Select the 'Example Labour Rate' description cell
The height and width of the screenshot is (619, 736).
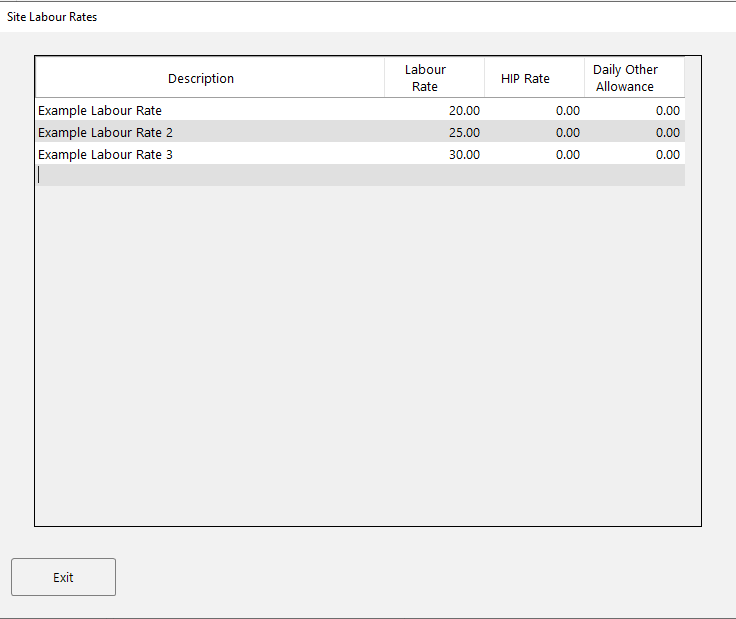pyautogui.click(x=210, y=109)
